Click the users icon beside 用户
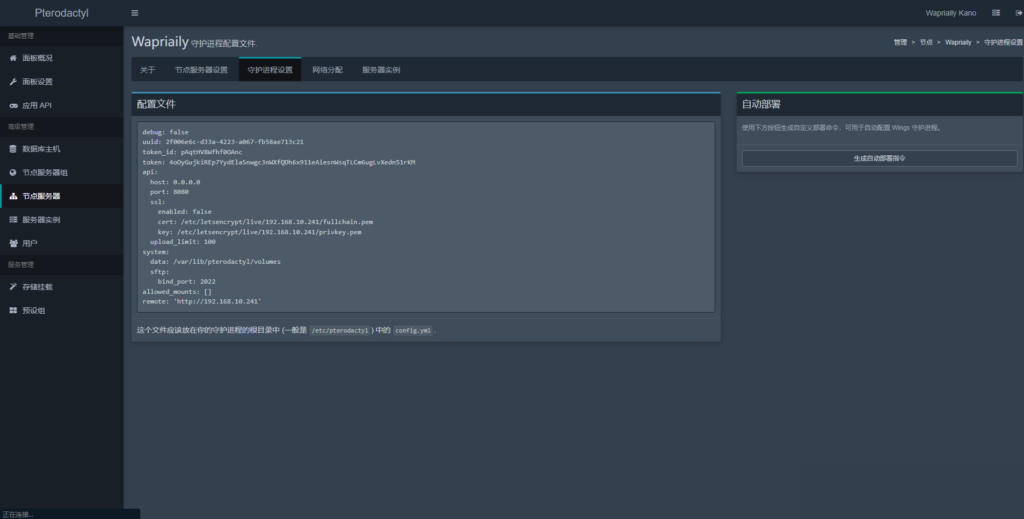The width and height of the screenshot is (1024, 519). 13,243
